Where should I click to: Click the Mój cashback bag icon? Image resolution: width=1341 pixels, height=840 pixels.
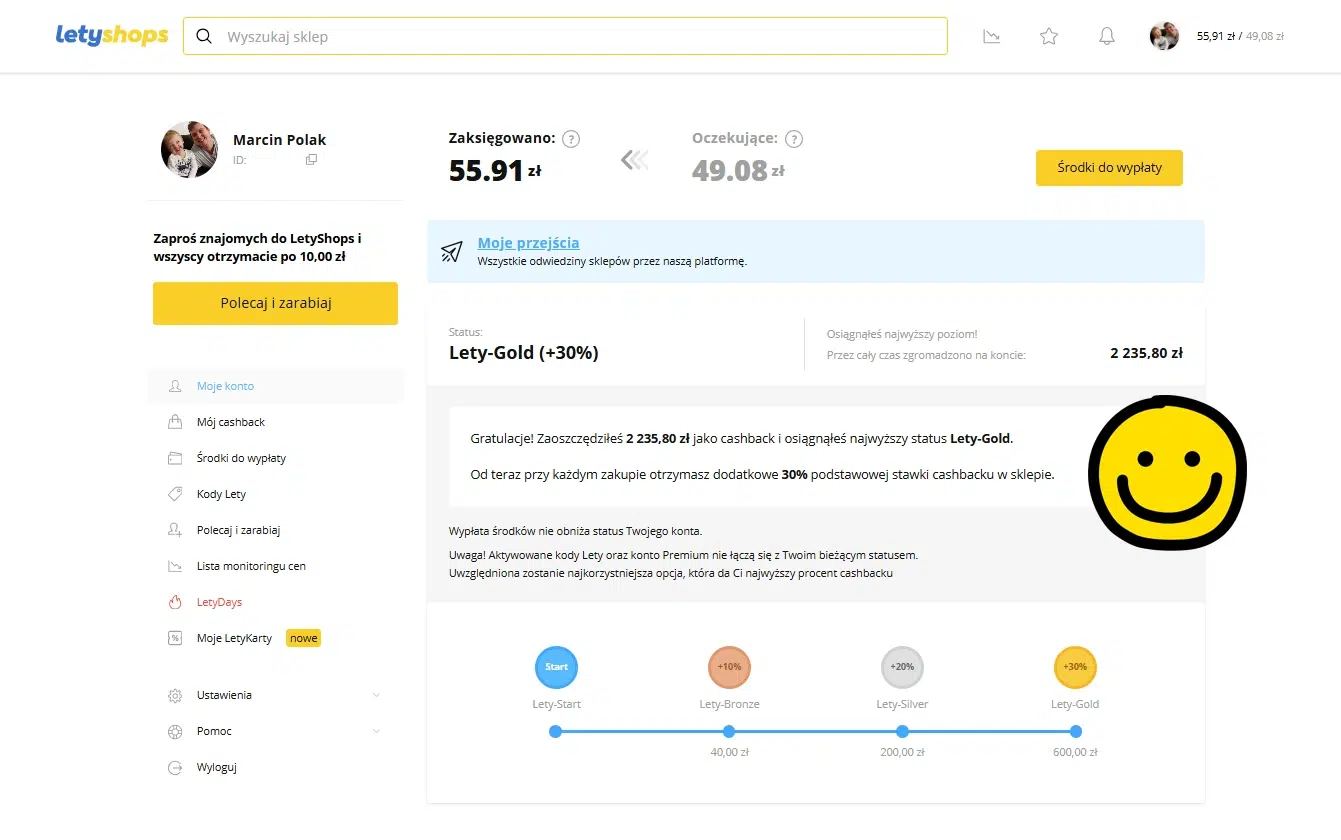tap(175, 422)
